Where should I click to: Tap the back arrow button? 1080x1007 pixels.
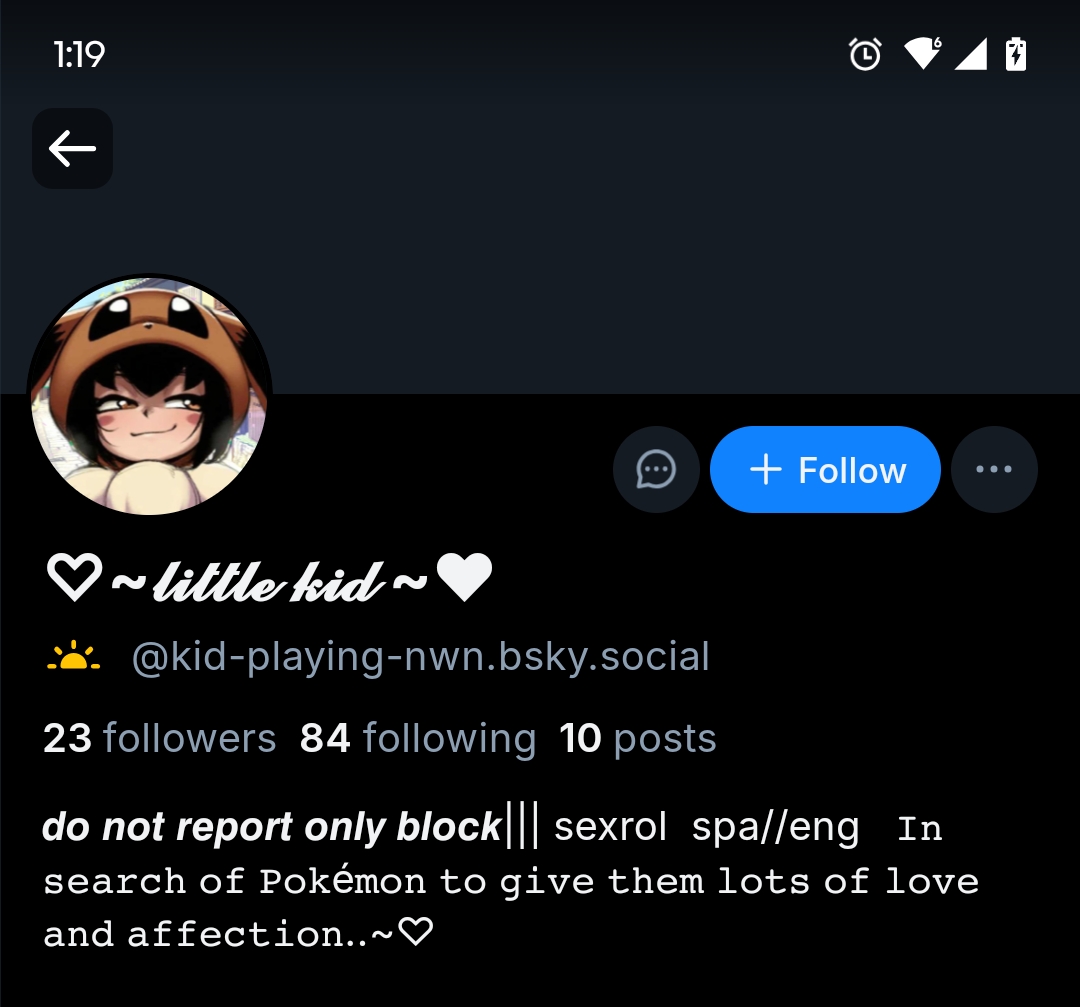[72, 149]
